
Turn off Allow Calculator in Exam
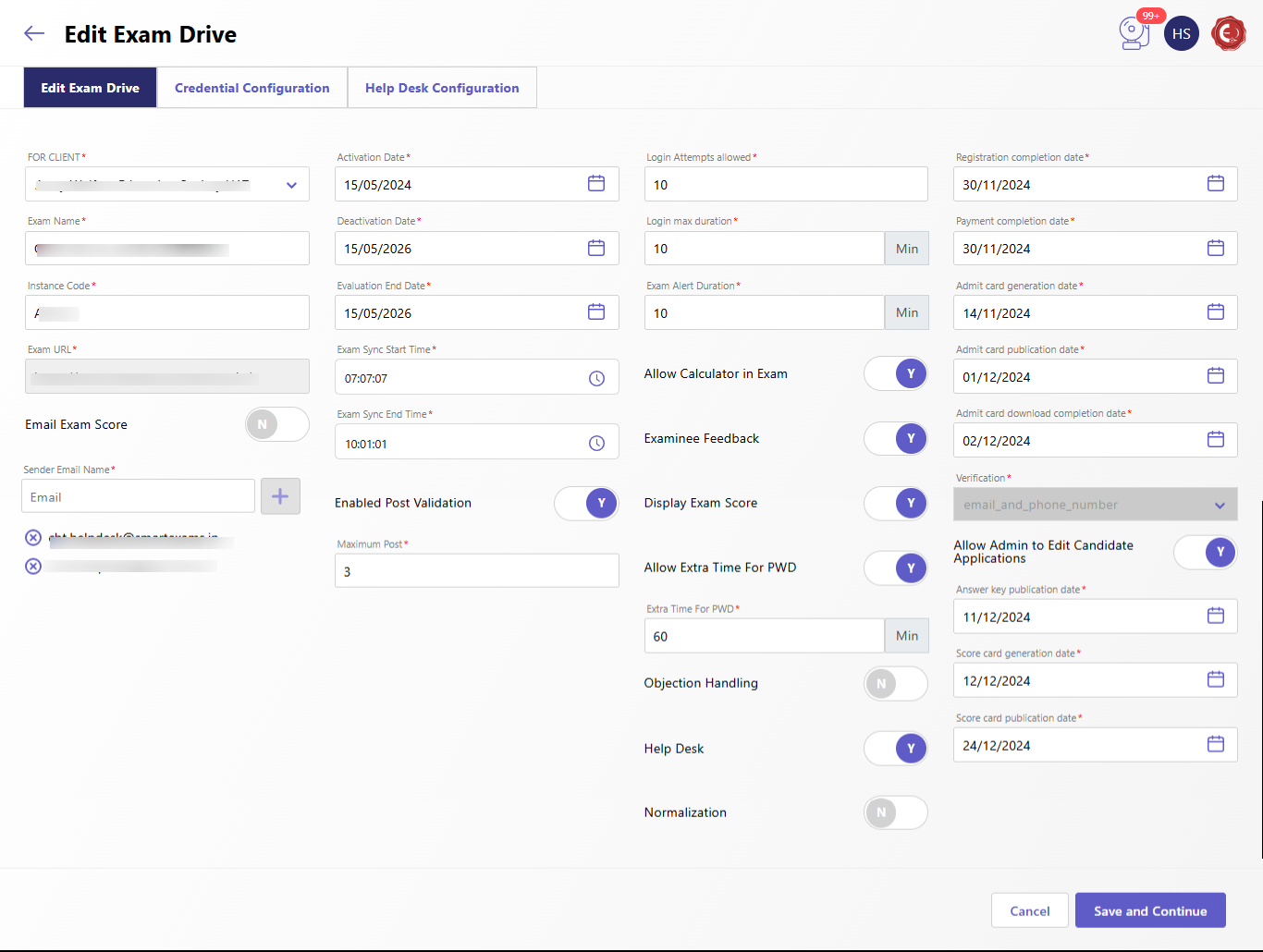(895, 373)
